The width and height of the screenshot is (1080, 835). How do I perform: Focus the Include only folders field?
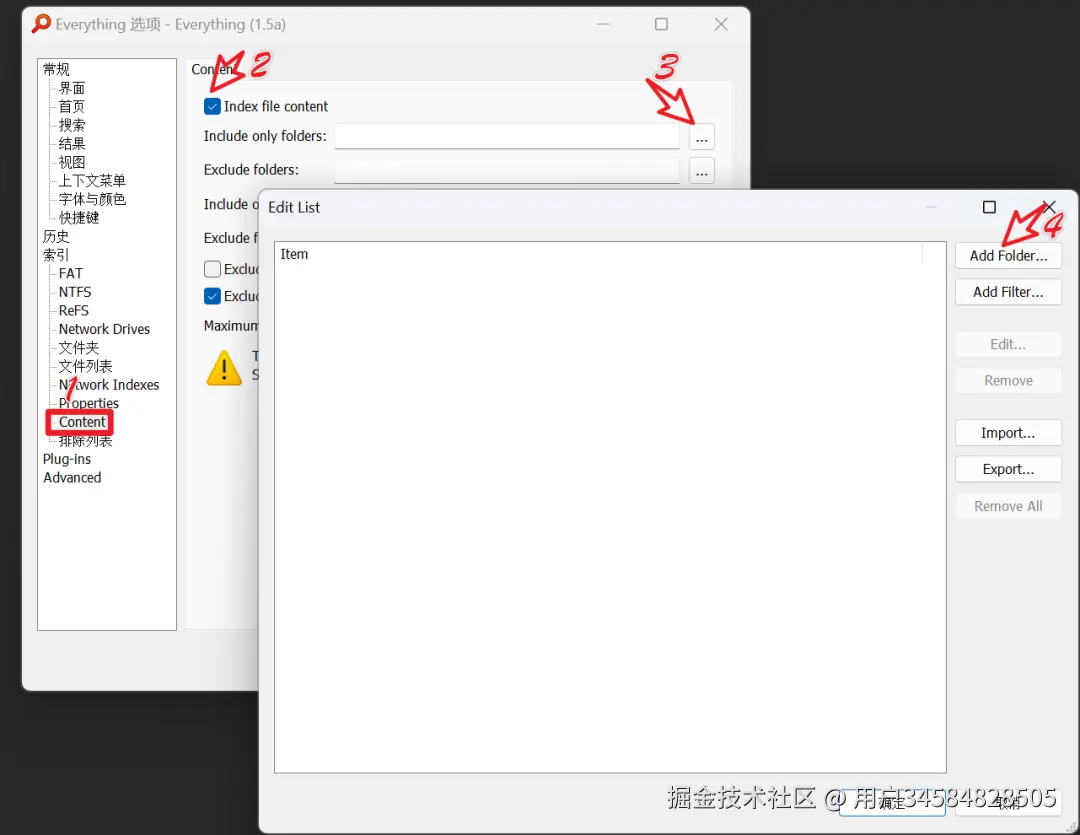click(x=507, y=136)
